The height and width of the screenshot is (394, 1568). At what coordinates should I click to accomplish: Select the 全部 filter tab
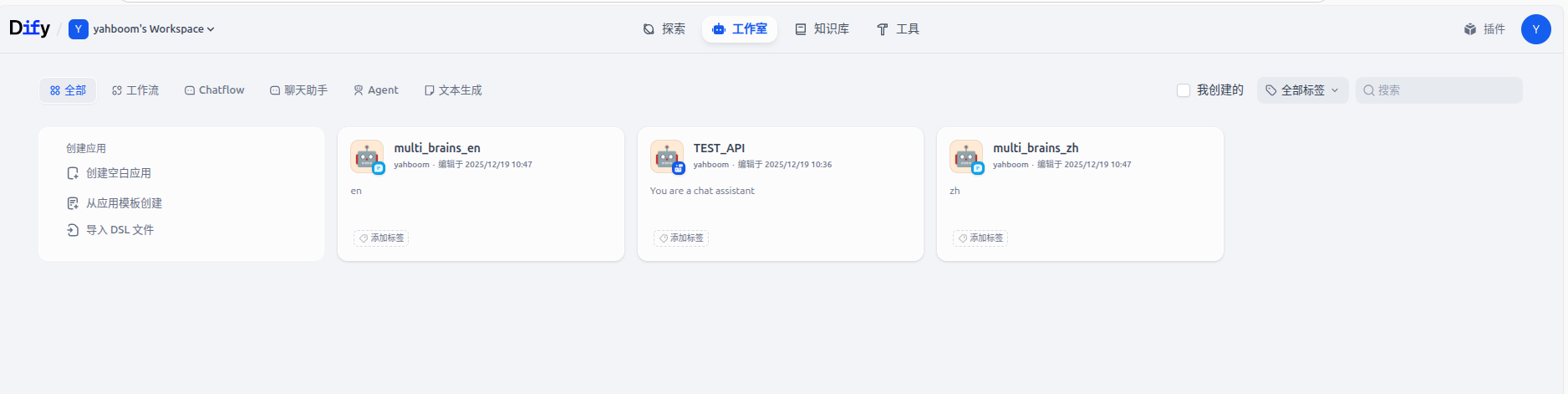pos(68,90)
